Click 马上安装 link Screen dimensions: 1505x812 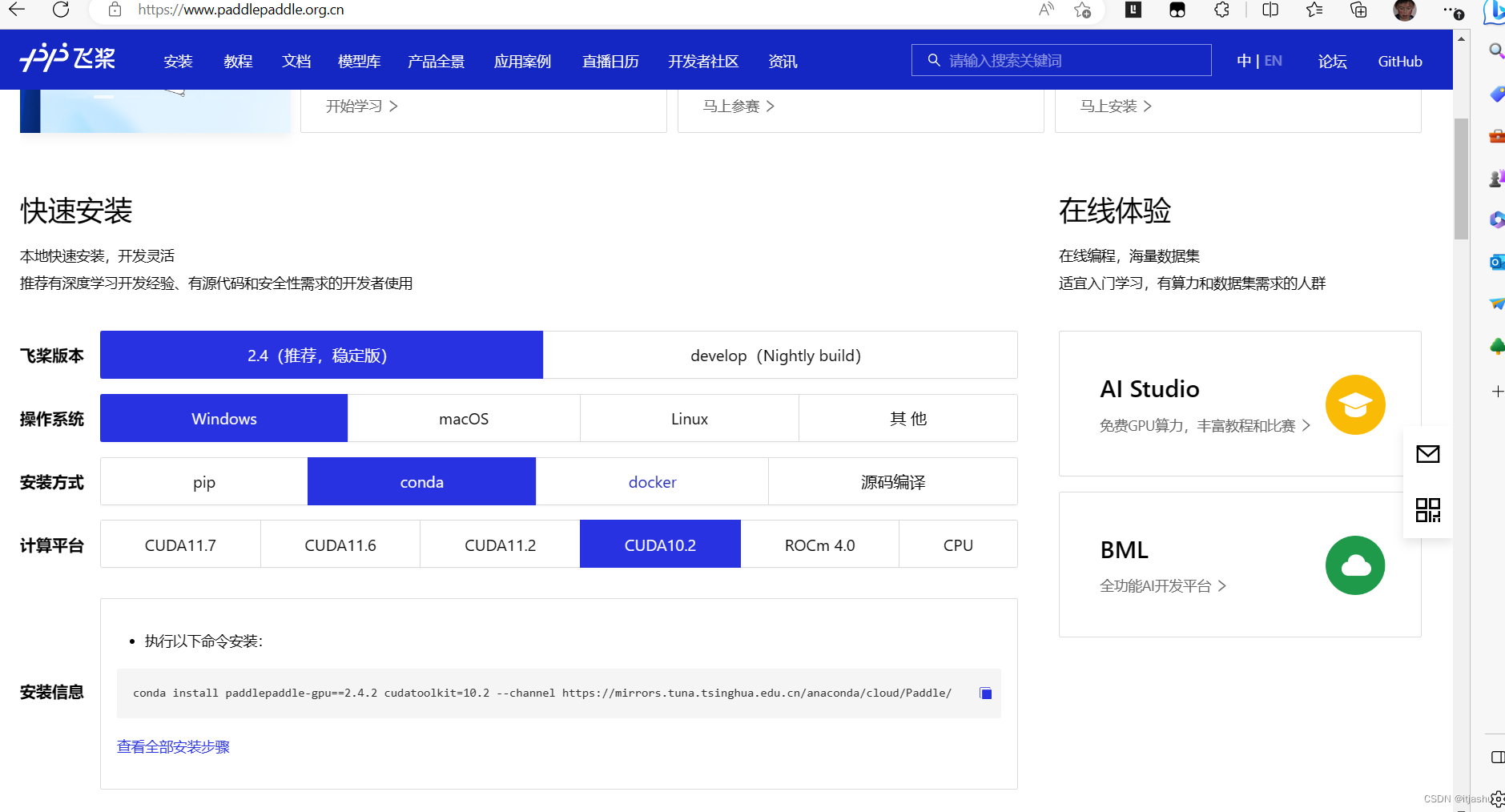pos(1116,106)
